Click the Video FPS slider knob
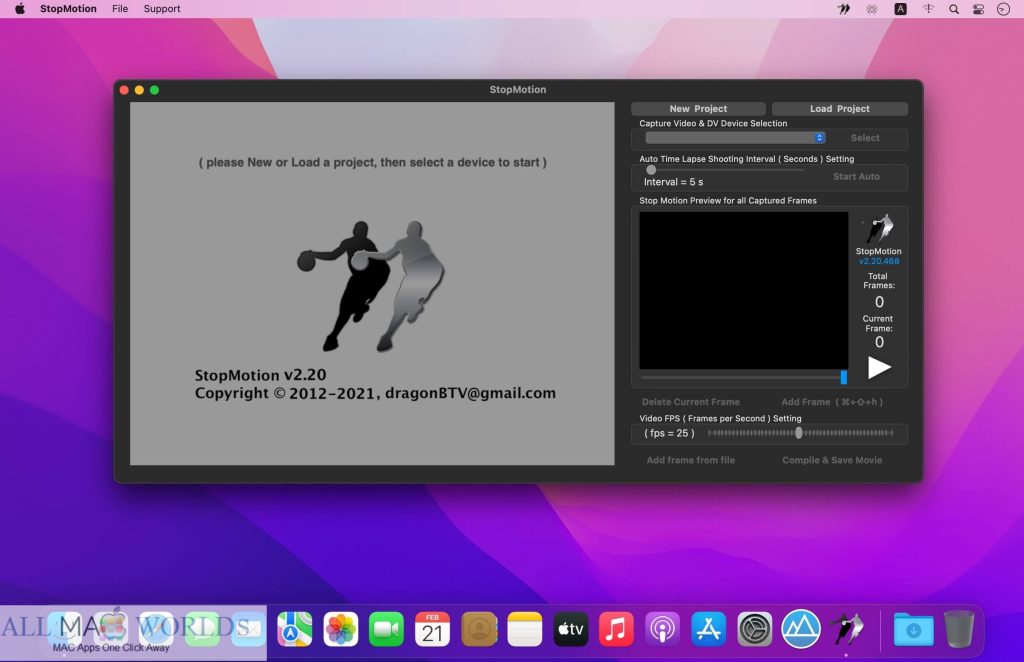The image size is (1024, 662). point(799,432)
